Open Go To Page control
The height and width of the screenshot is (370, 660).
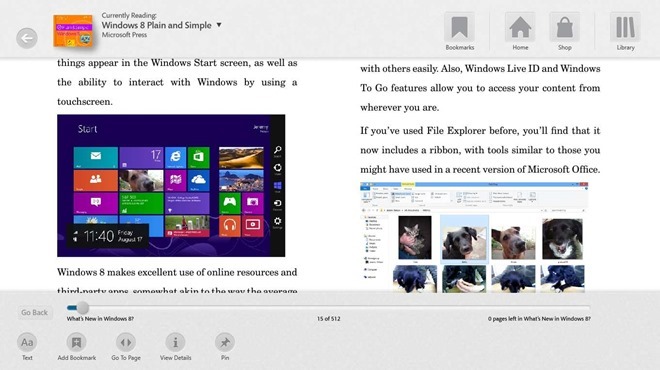[126, 346]
